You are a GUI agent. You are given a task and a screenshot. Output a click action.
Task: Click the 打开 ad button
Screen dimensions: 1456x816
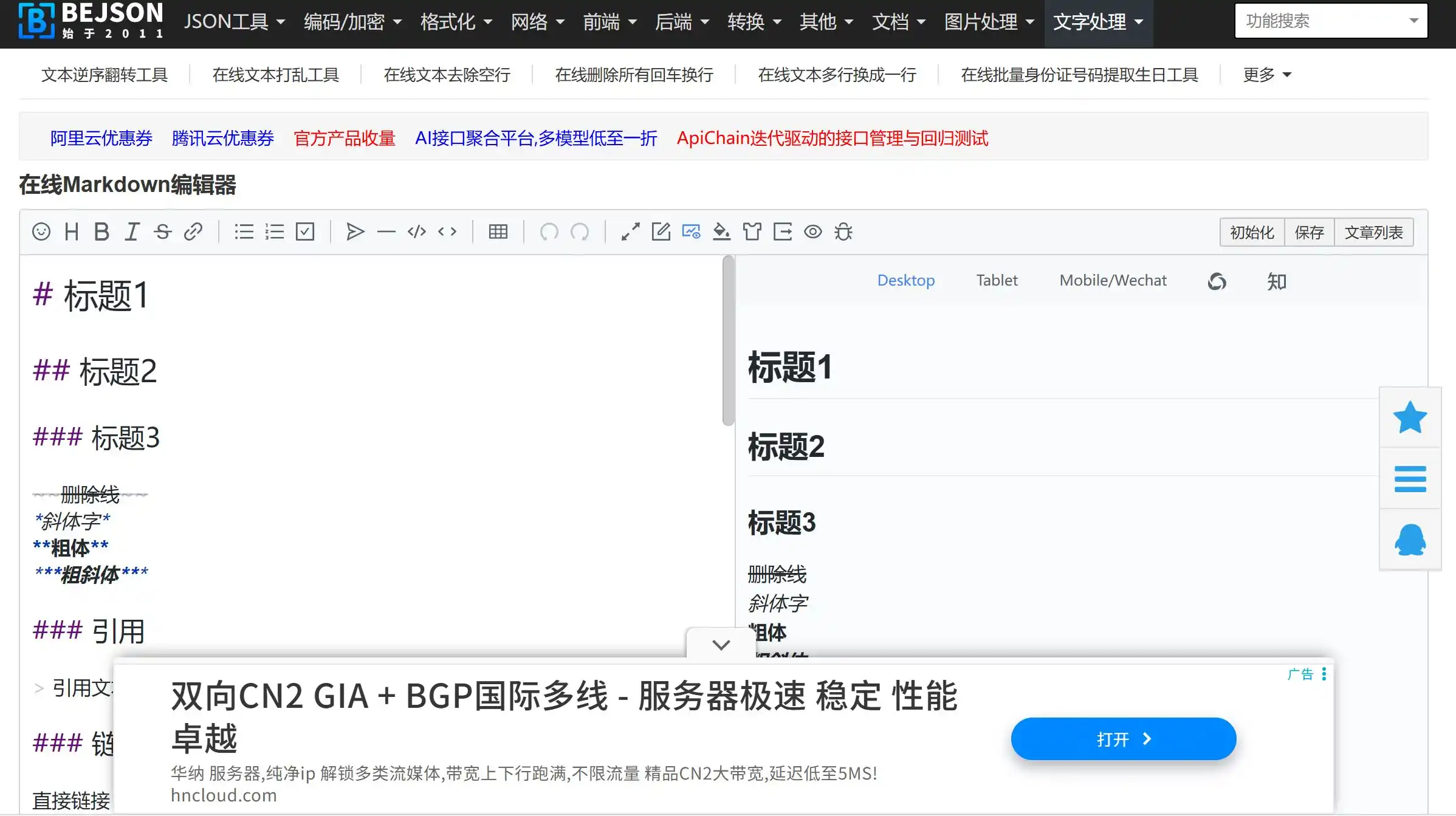coord(1123,739)
